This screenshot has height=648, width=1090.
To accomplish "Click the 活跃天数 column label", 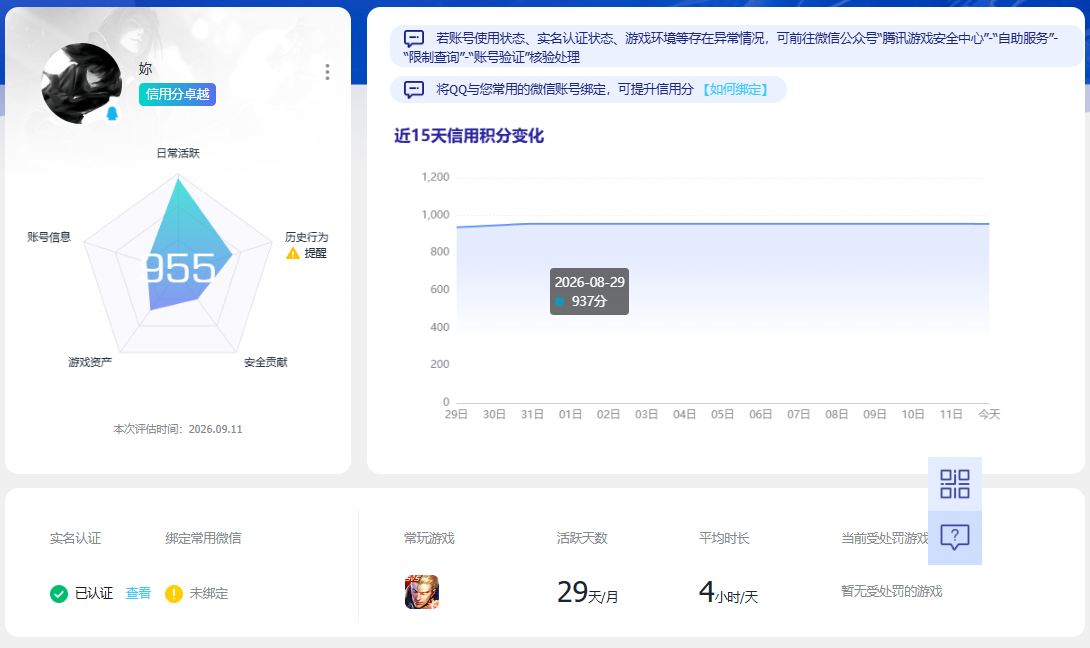I will pyautogui.click(x=583, y=538).
